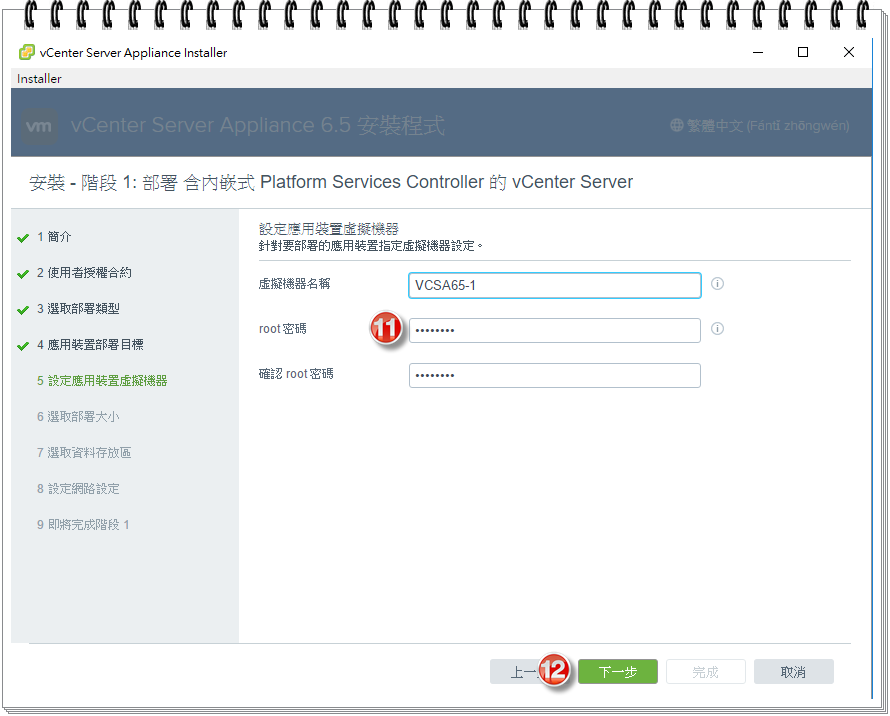Click the green 下一步 button
890x716 pixels.
618,672
